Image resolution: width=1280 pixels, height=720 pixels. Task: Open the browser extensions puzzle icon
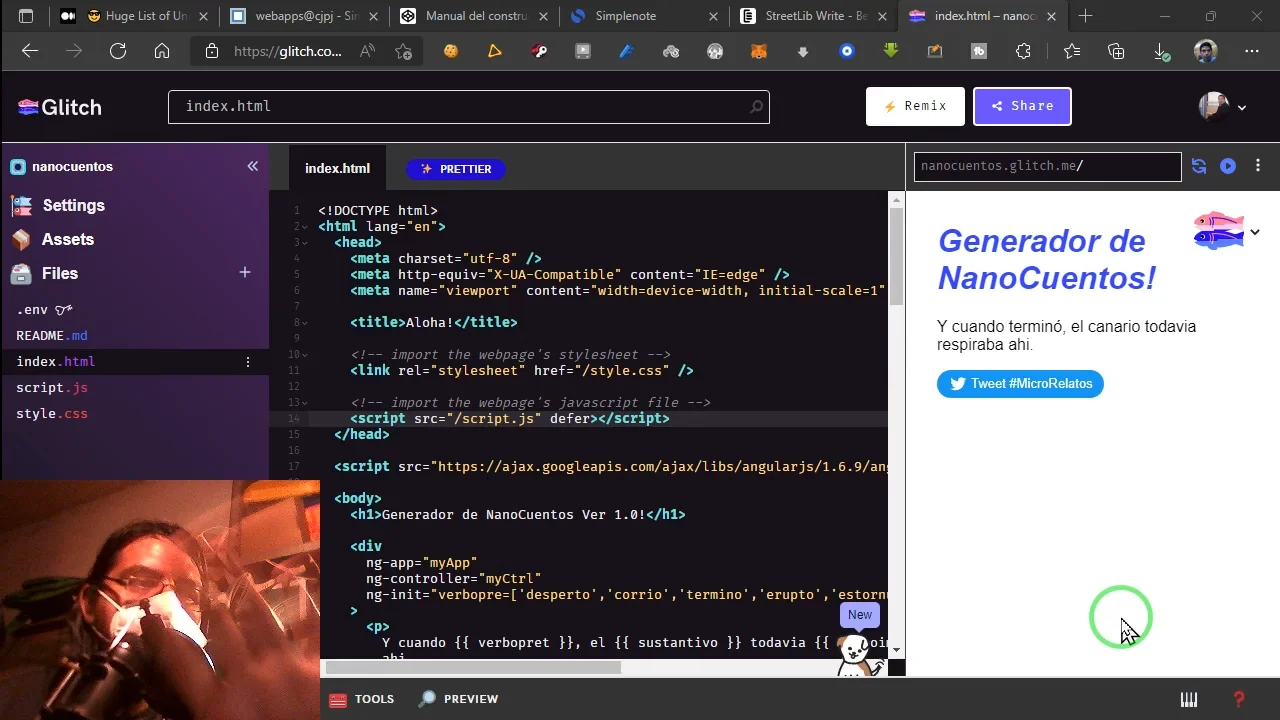[x=1023, y=52]
